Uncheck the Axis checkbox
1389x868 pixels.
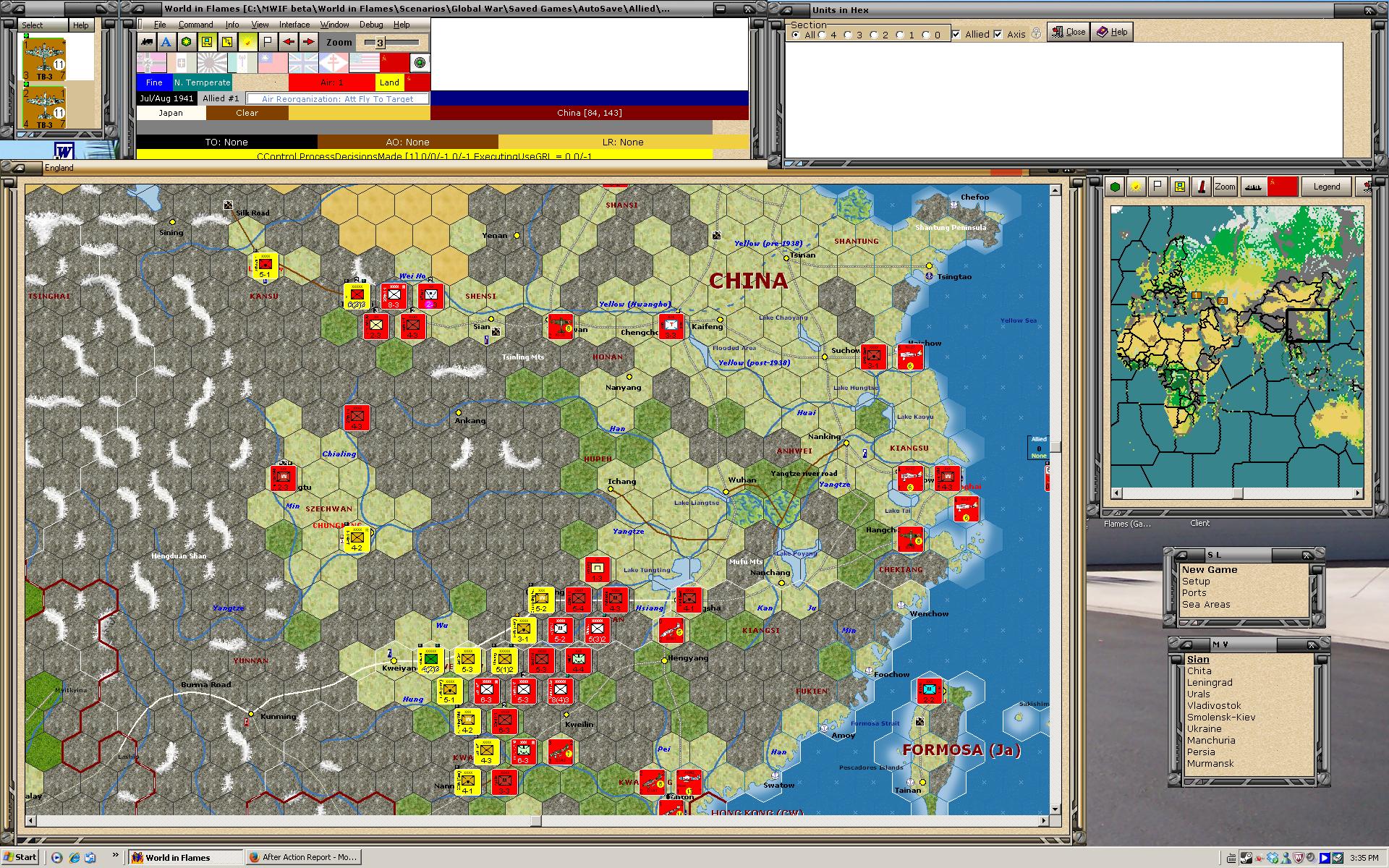click(x=998, y=34)
